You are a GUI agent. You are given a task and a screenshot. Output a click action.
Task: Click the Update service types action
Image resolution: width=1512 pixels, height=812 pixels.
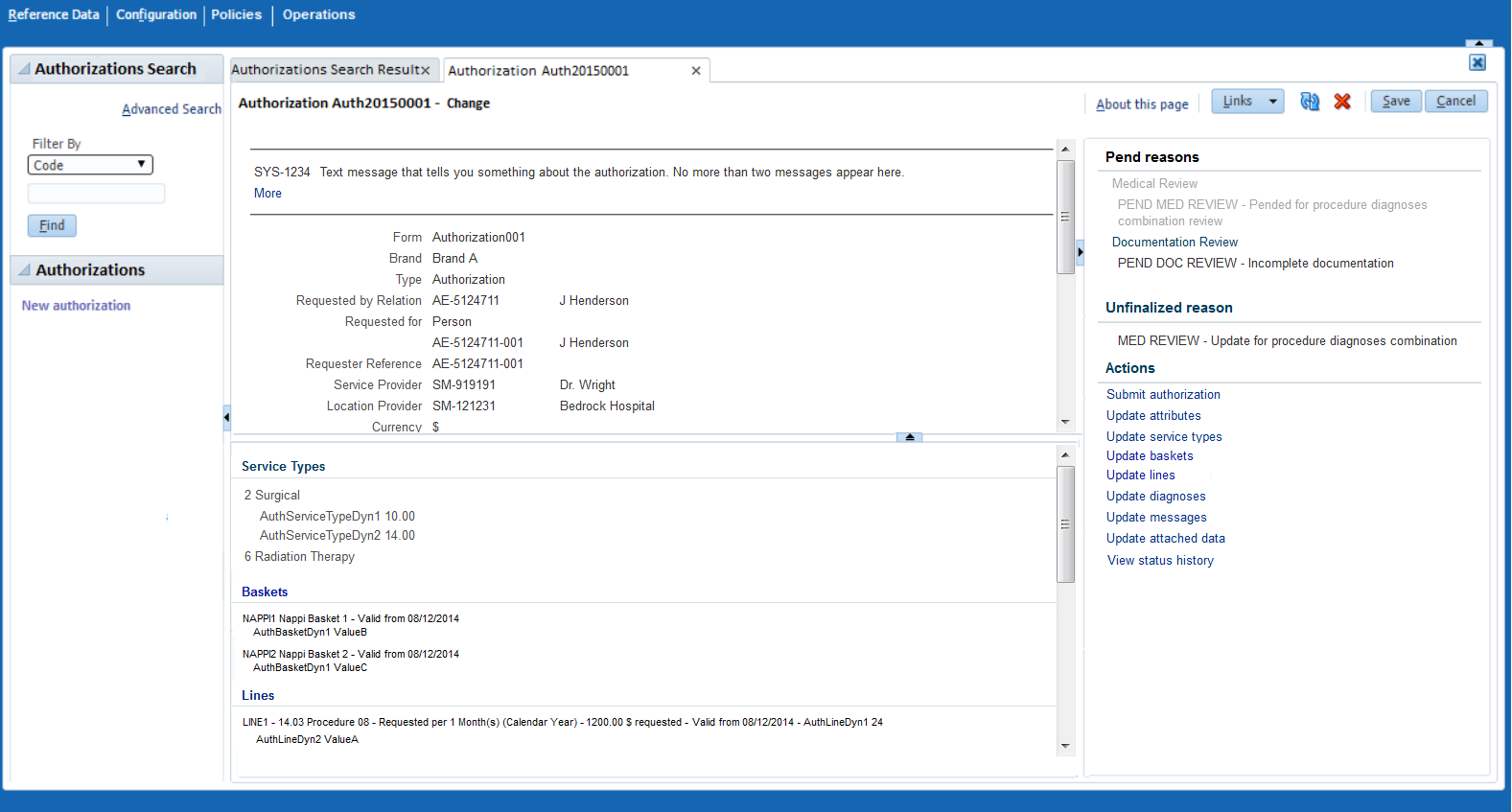coord(1164,437)
